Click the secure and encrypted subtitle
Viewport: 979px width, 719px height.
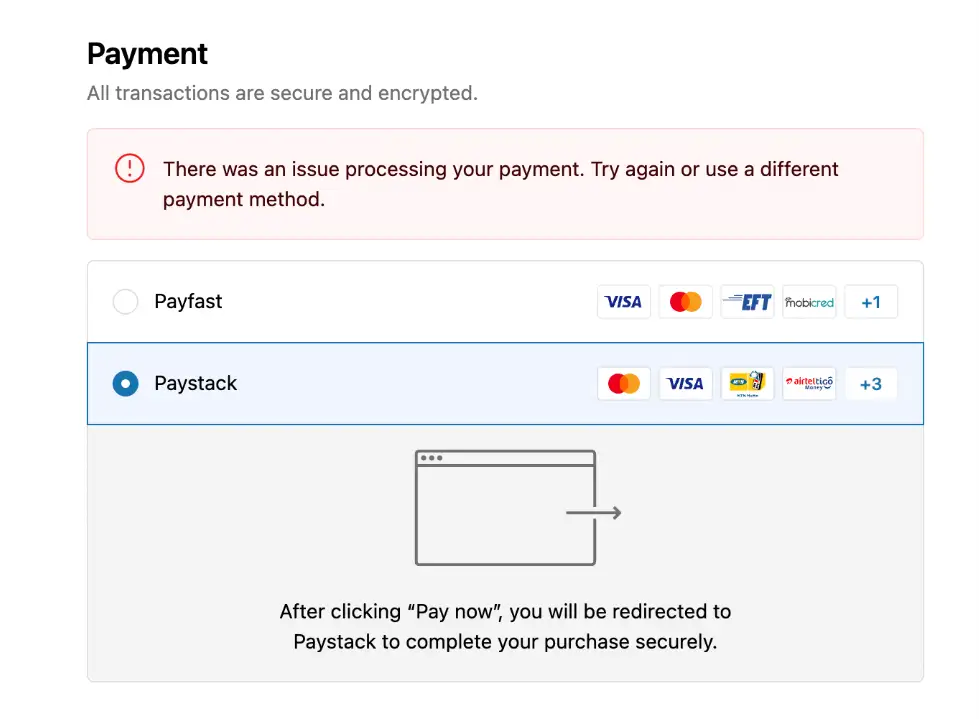(x=282, y=93)
